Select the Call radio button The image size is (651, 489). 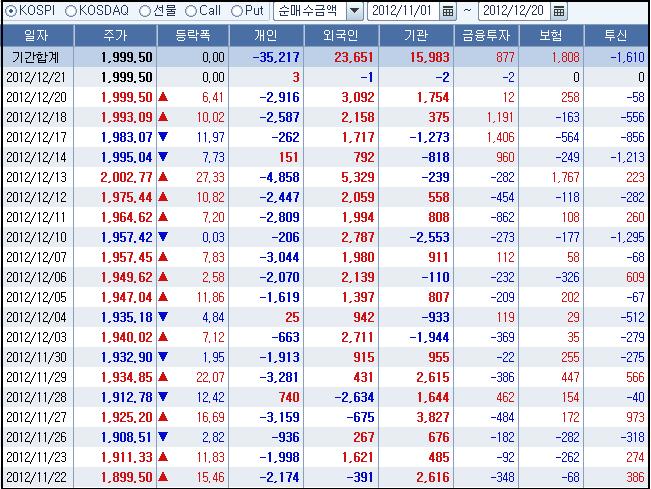pyautogui.click(x=191, y=11)
